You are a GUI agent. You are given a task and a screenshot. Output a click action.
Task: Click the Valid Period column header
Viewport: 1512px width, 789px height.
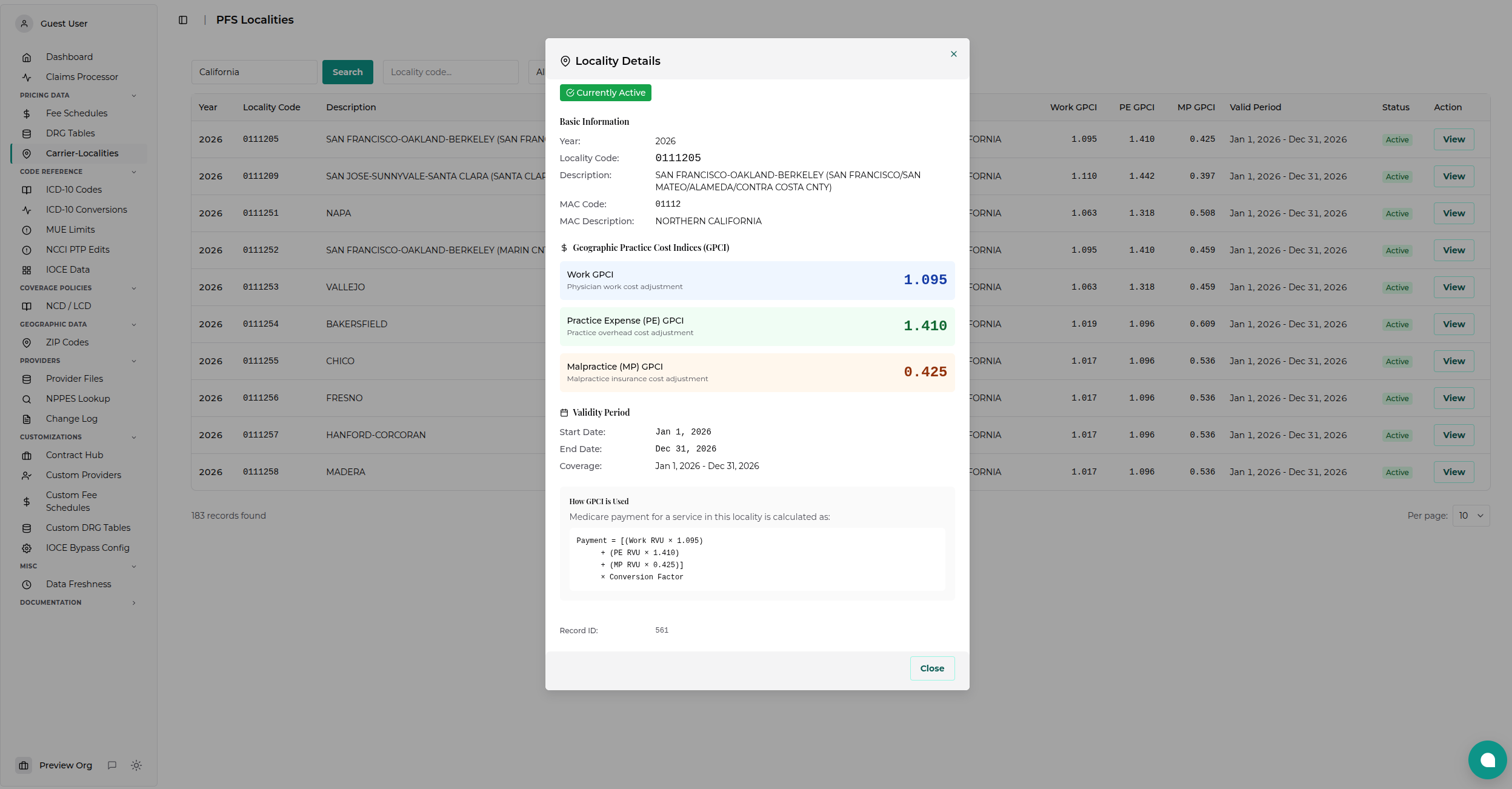pos(1255,107)
